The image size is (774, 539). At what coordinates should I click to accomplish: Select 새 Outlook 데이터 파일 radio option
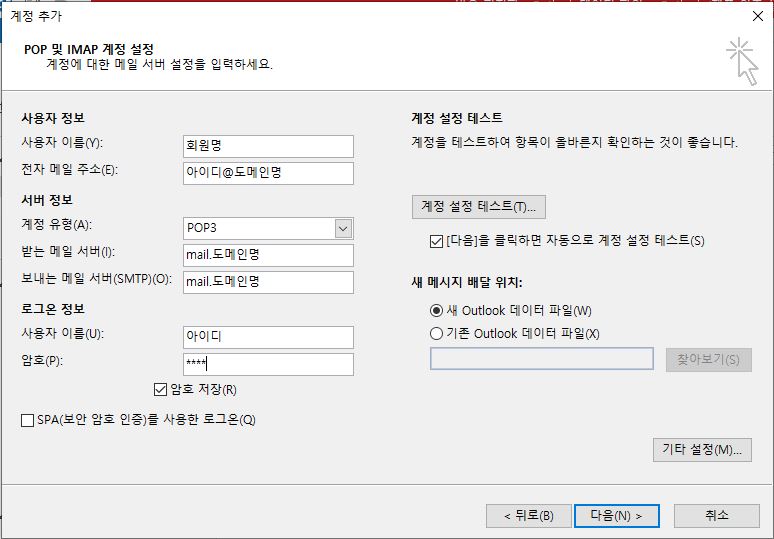point(436,311)
